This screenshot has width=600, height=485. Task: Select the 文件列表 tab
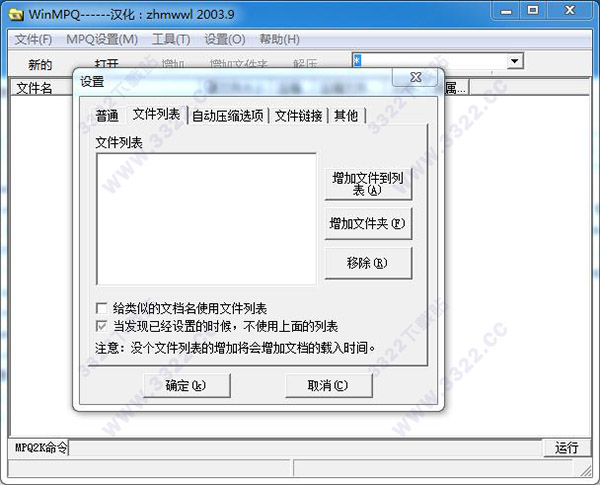(x=156, y=114)
